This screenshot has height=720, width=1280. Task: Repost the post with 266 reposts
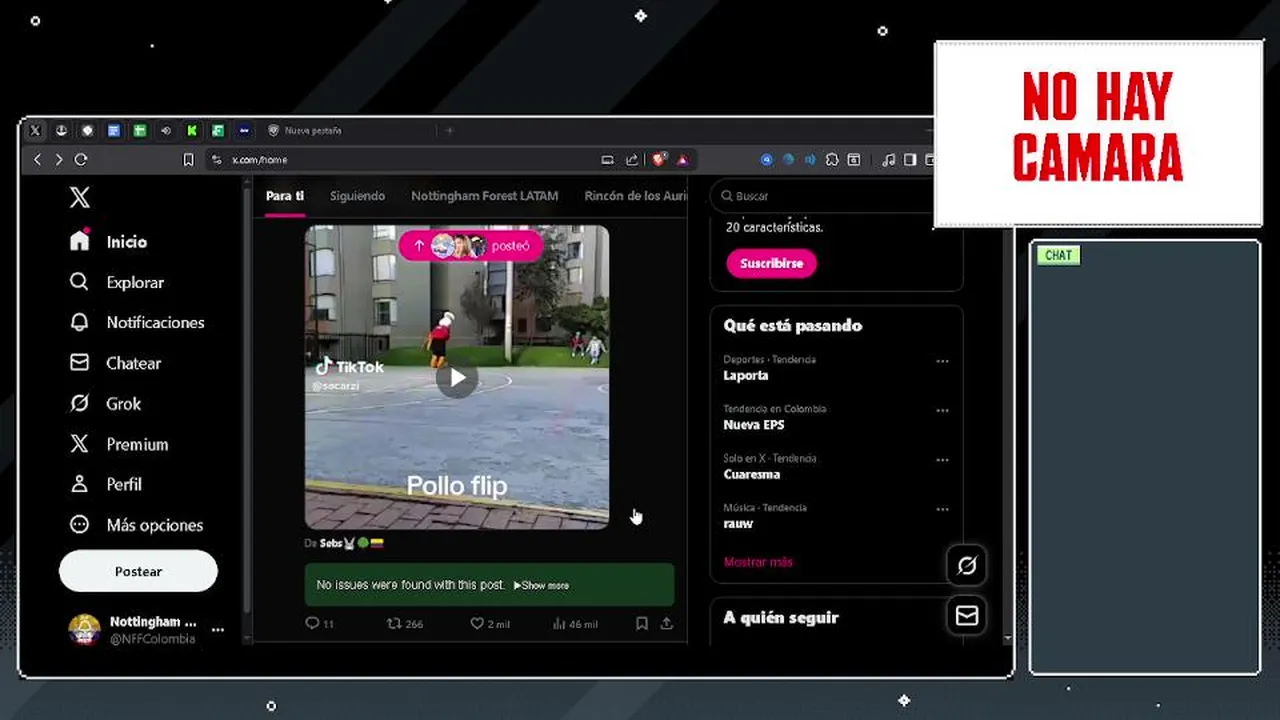point(405,624)
